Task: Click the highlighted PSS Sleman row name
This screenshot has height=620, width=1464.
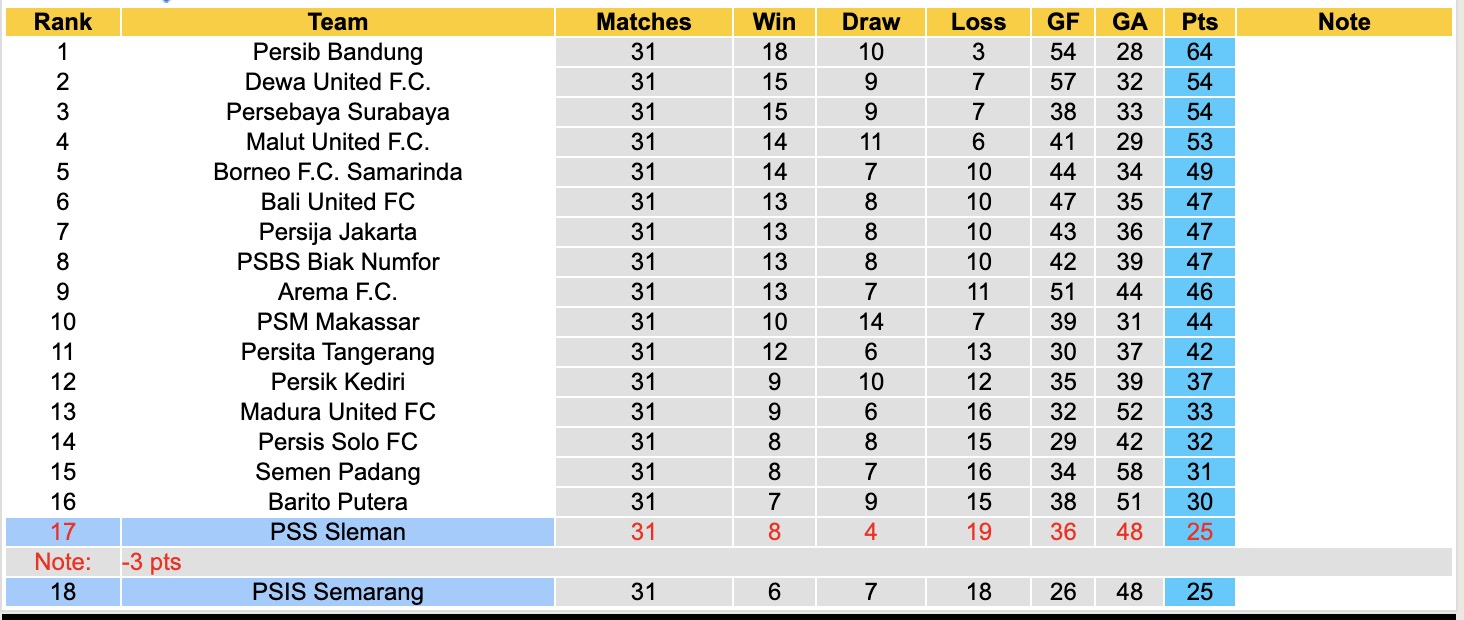Action: [x=338, y=532]
